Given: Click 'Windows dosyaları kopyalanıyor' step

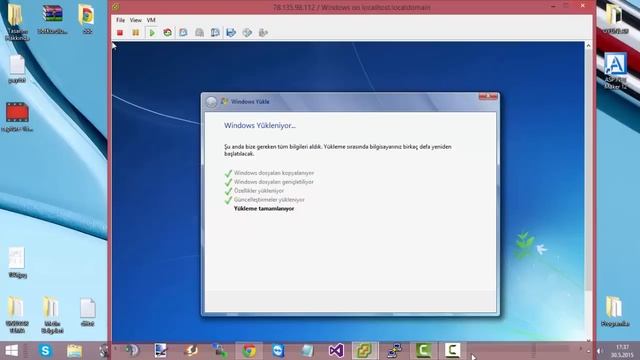Looking at the screenshot, I should (274, 173).
